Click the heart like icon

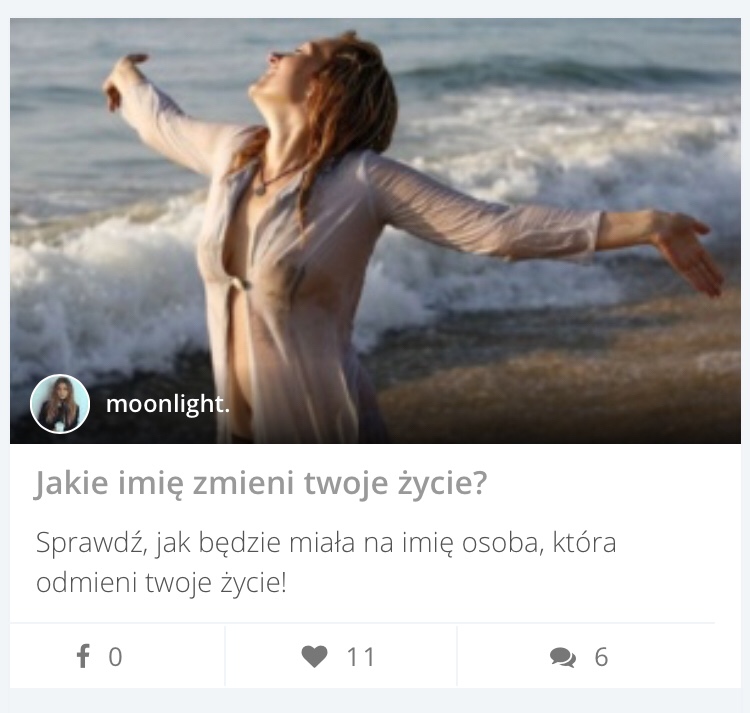[314, 657]
